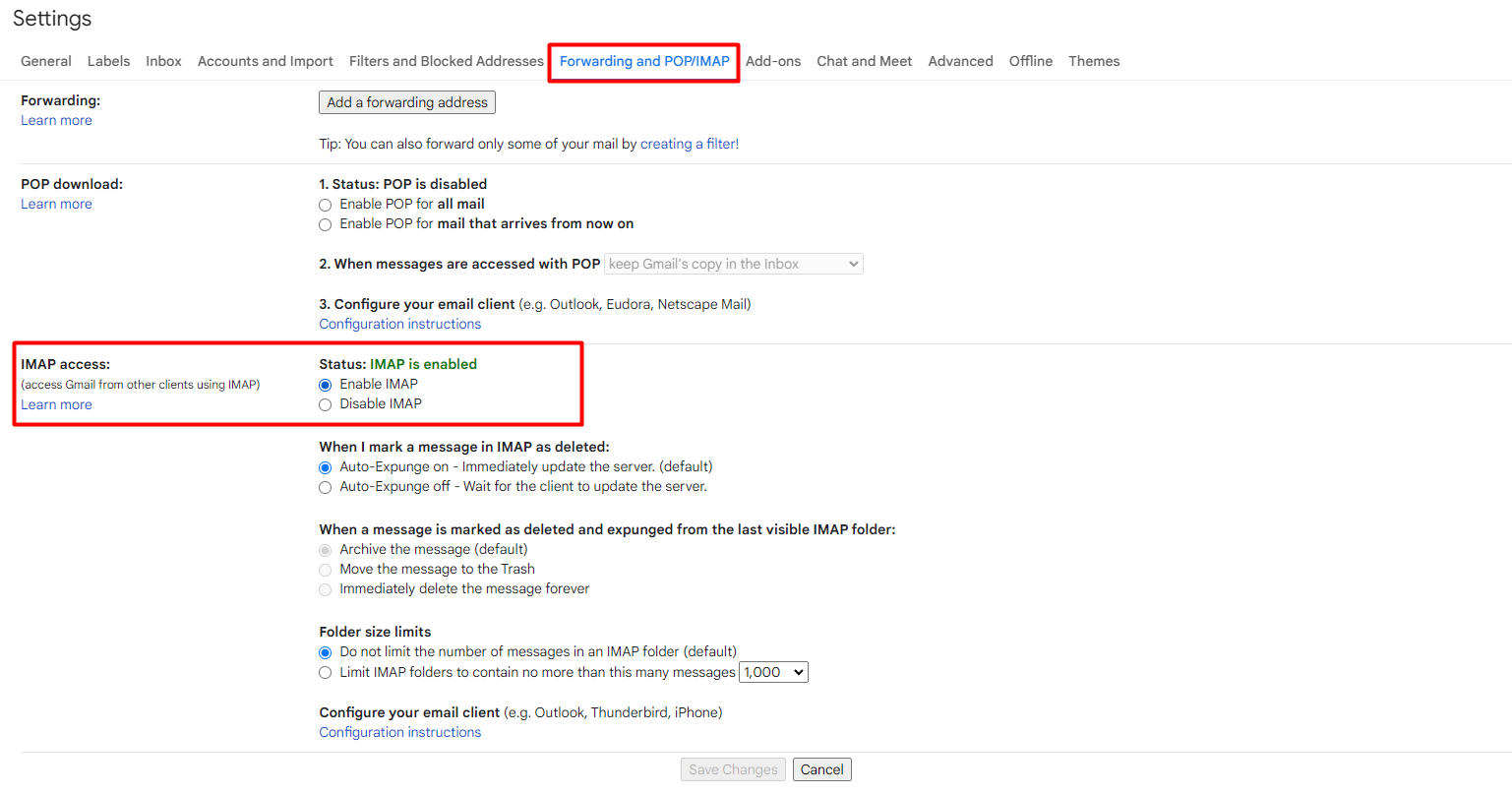Screen dimensions: 1512x795
Task: Open the Filters and Blocked Addresses tab
Action: 446,61
